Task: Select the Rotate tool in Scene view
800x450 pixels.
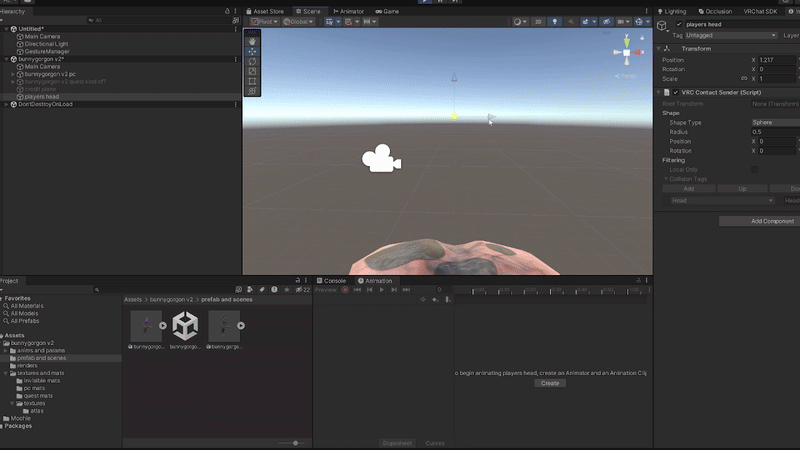Action: point(252,61)
